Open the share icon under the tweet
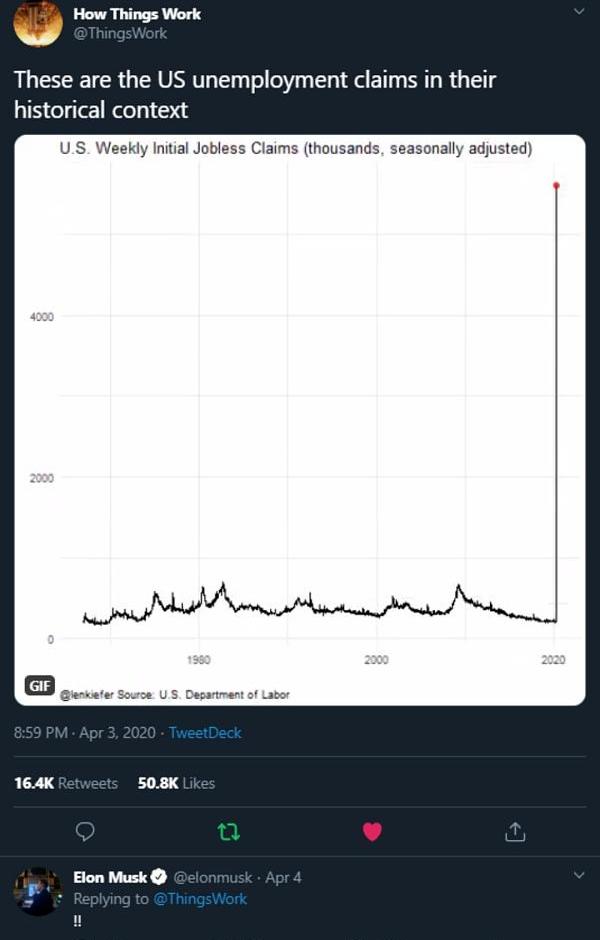This screenshot has height=940, width=600. [x=515, y=831]
